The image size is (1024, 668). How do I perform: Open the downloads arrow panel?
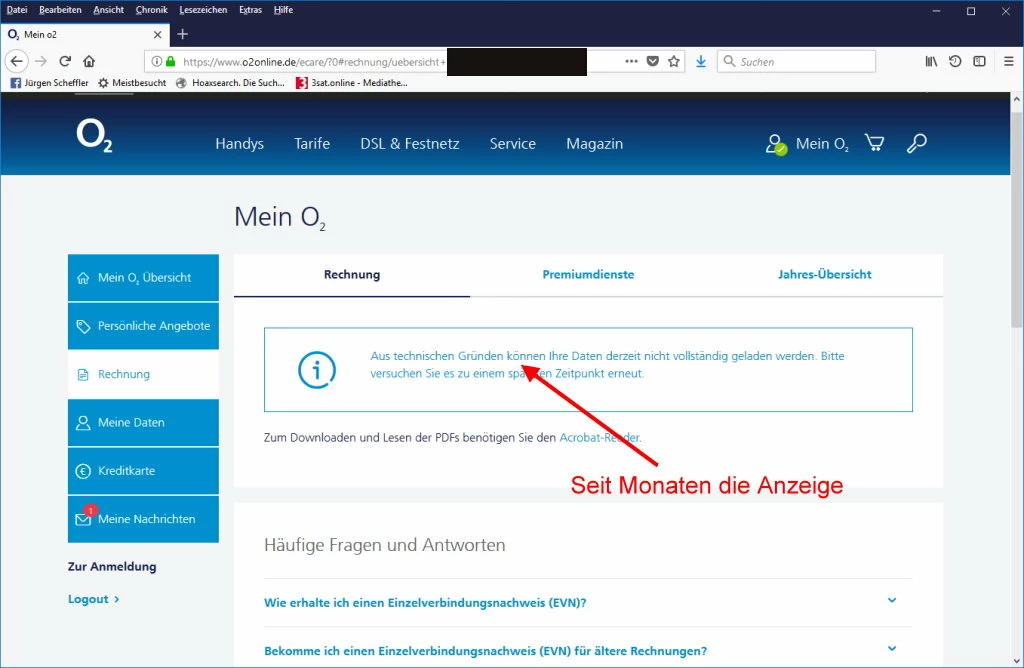click(x=701, y=61)
